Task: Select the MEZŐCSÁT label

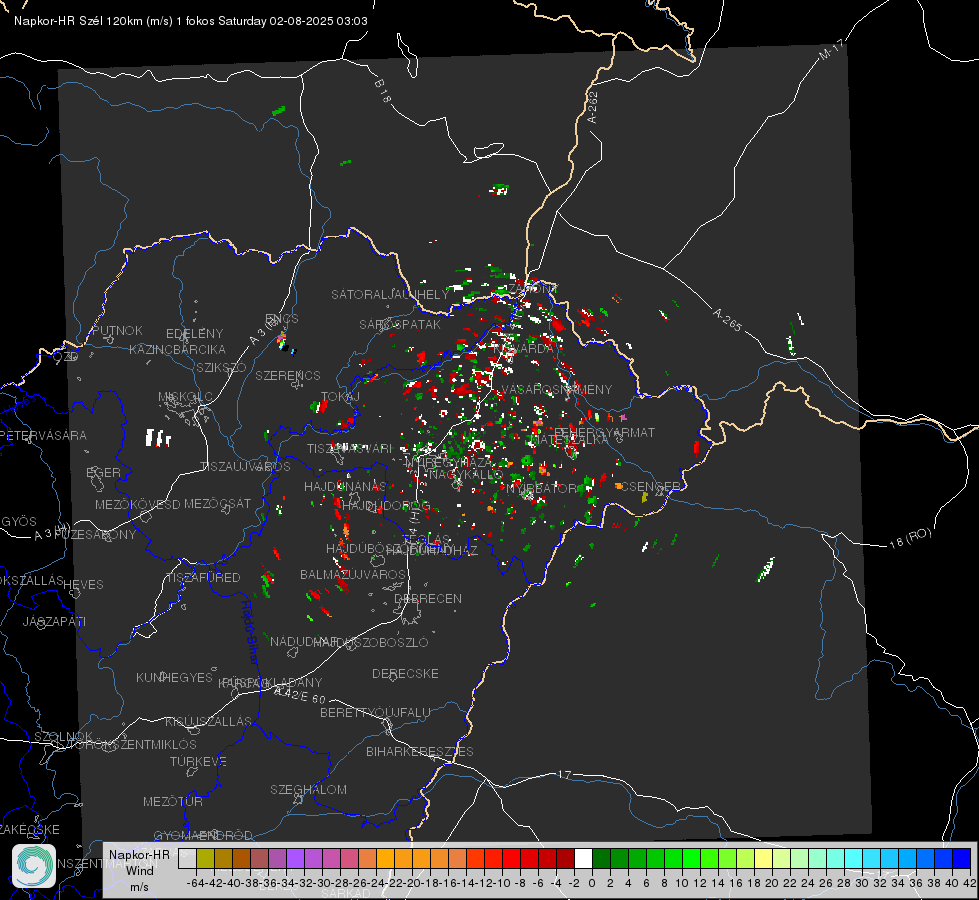Action: click(x=218, y=503)
